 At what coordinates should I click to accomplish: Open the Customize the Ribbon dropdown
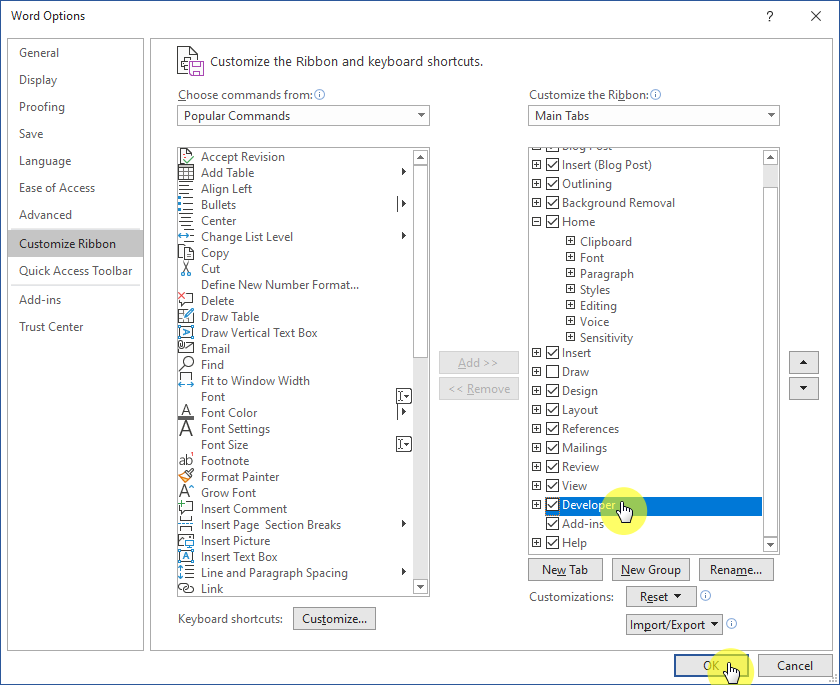(654, 116)
